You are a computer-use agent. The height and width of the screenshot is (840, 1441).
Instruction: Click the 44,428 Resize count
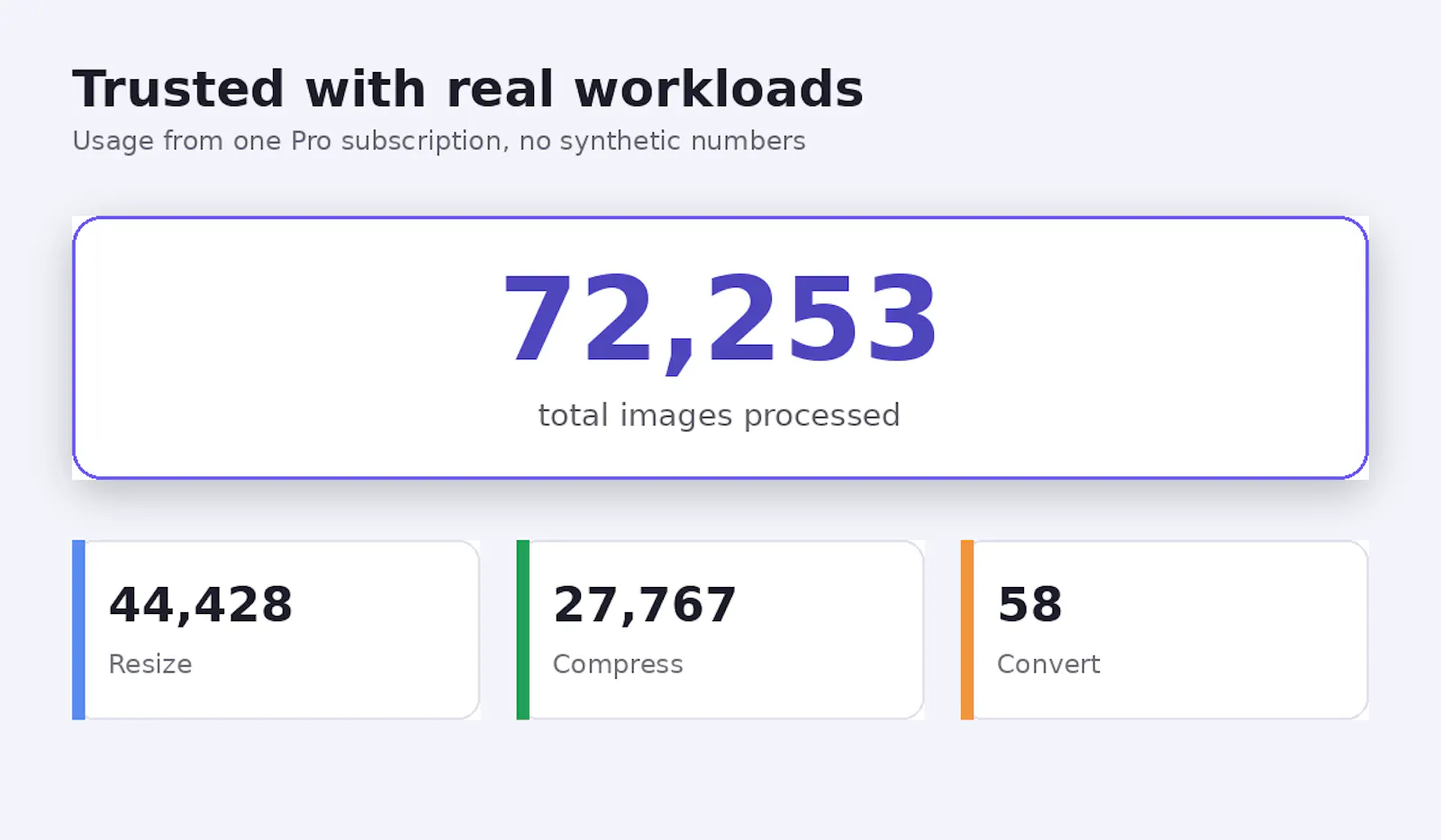(201, 604)
